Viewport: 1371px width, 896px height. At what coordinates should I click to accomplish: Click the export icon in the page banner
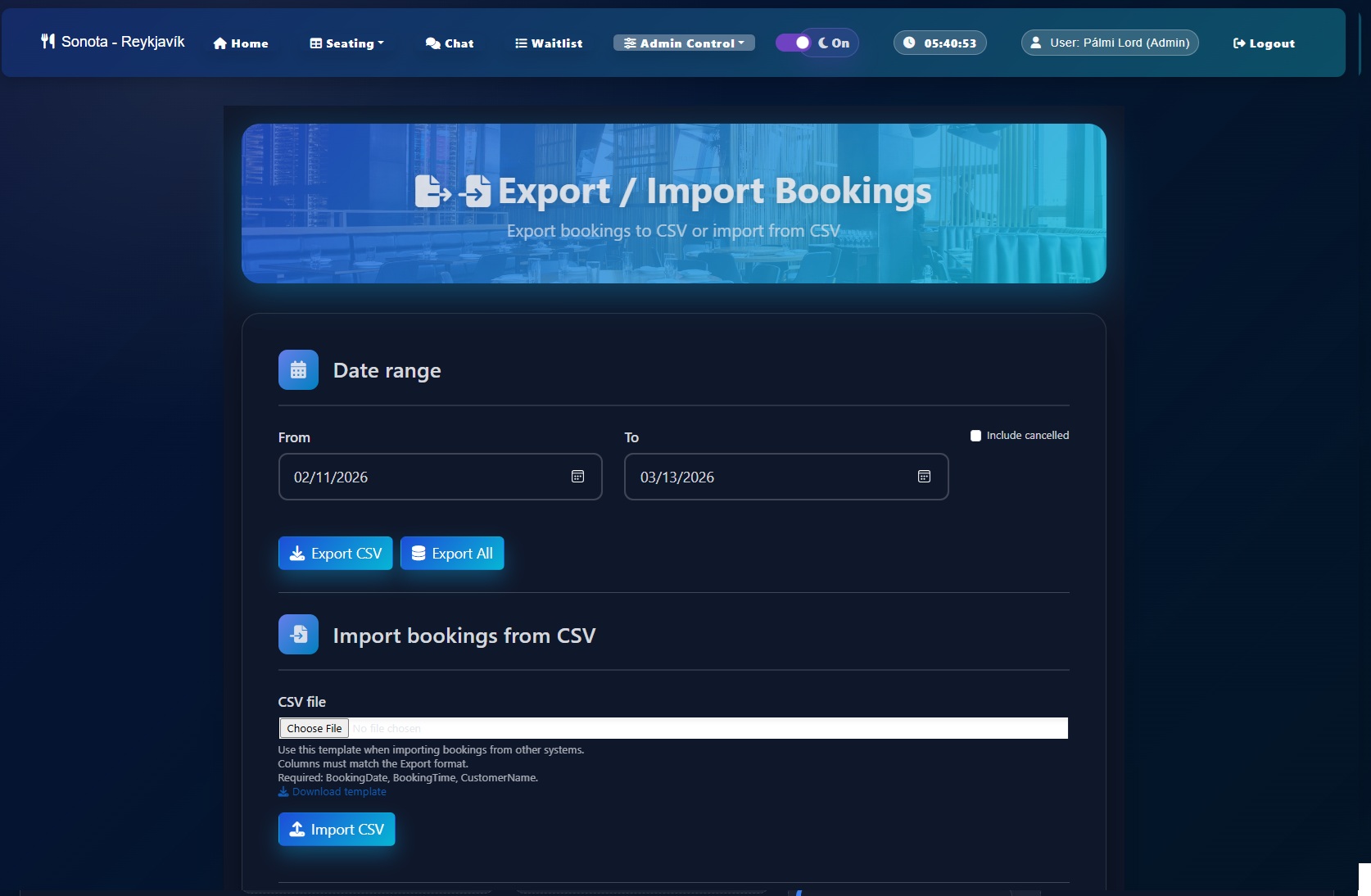tap(432, 192)
